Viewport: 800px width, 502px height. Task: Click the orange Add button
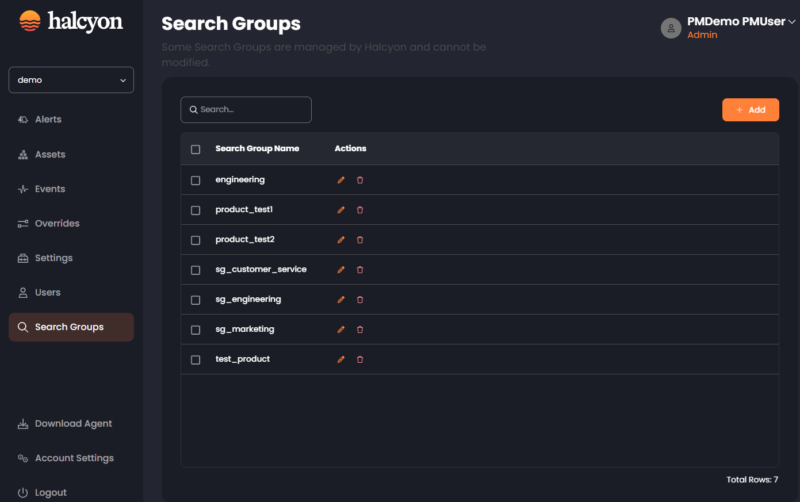point(750,110)
